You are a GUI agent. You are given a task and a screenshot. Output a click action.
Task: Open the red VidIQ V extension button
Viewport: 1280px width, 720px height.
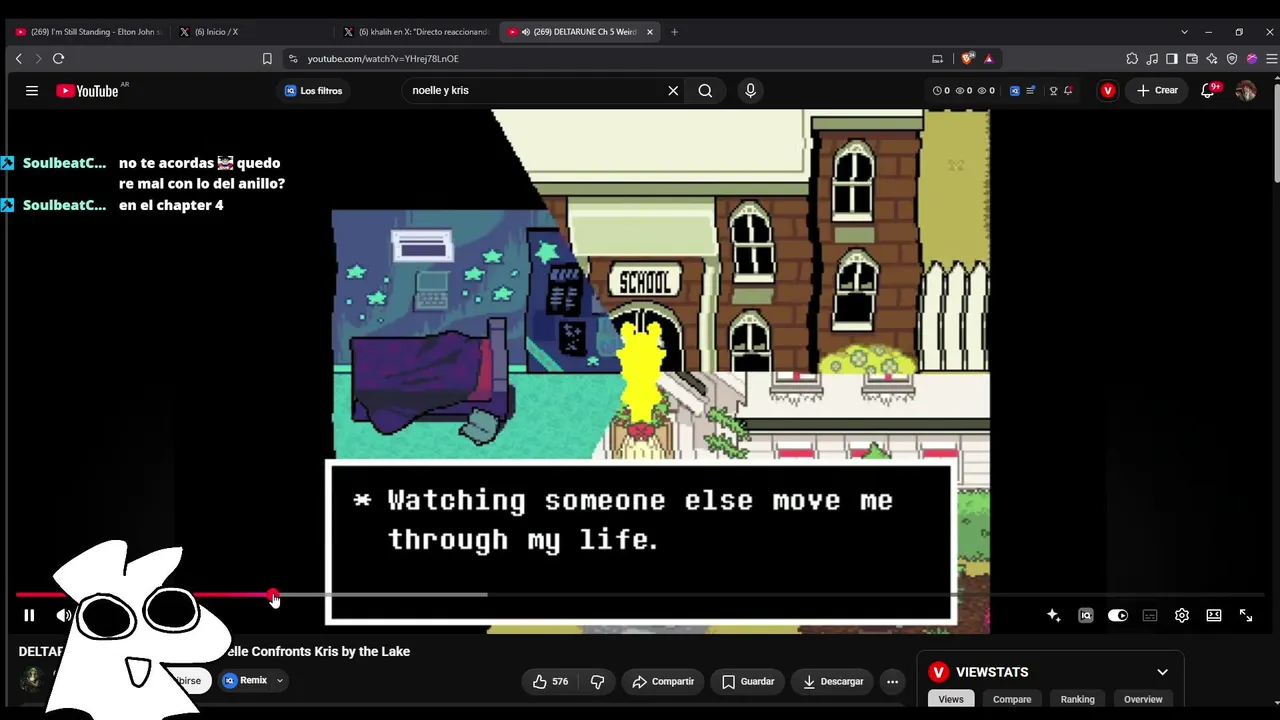point(1107,90)
